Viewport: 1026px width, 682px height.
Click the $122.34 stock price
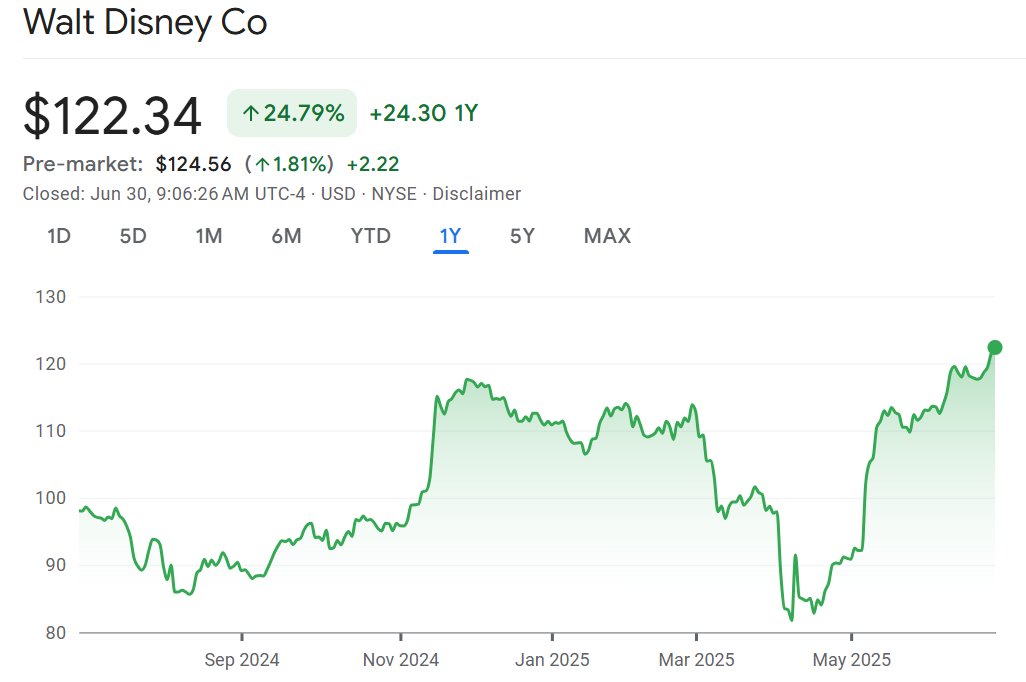coord(113,116)
